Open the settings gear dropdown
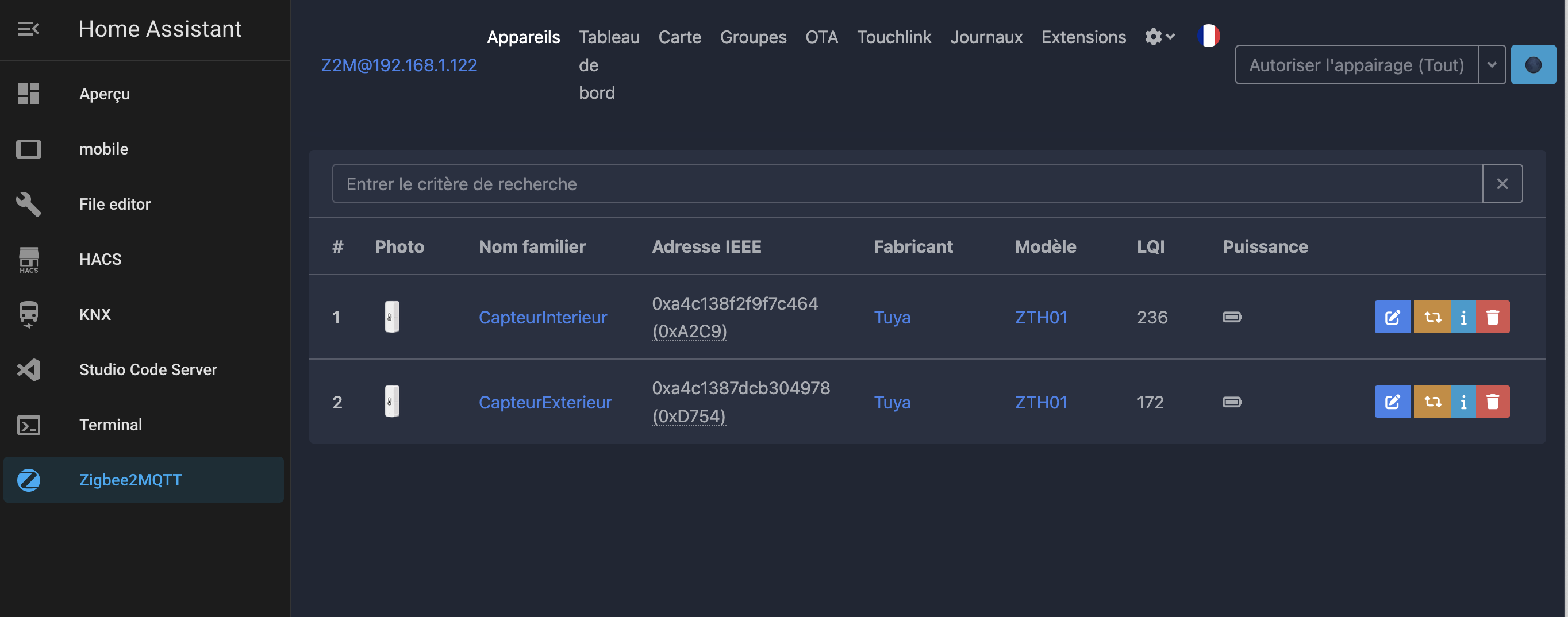 [x=1159, y=37]
